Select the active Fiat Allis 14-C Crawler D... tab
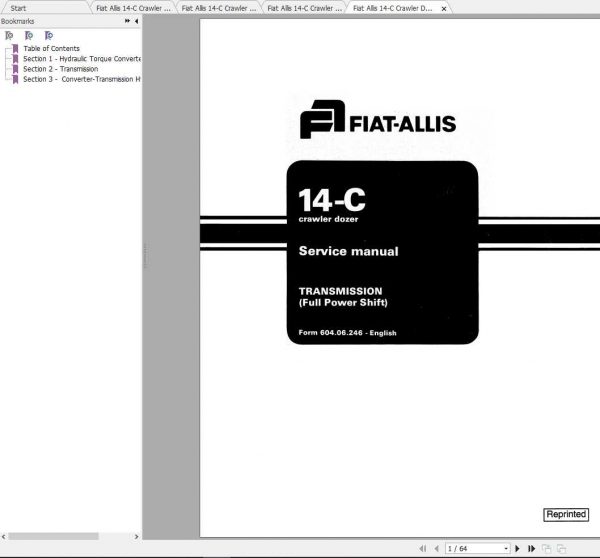600x558 pixels. tap(393, 8)
